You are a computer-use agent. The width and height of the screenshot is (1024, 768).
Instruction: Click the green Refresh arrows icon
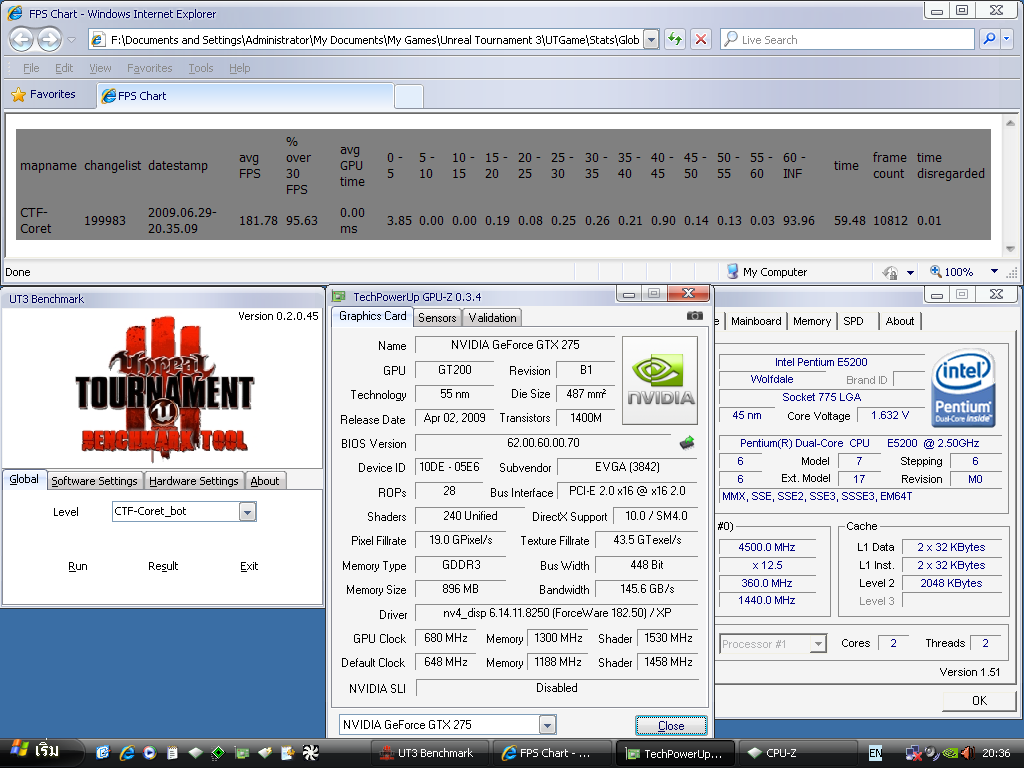click(x=675, y=40)
